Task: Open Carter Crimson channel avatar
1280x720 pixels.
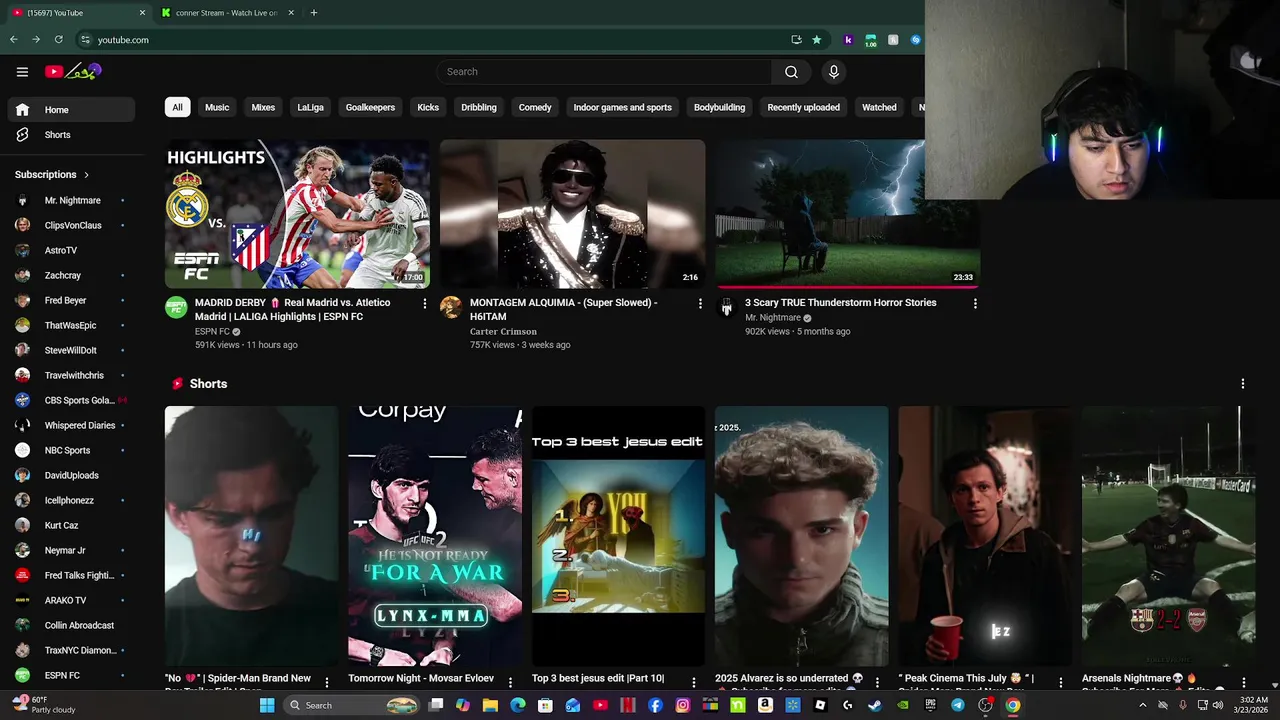Action: click(451, 307)
